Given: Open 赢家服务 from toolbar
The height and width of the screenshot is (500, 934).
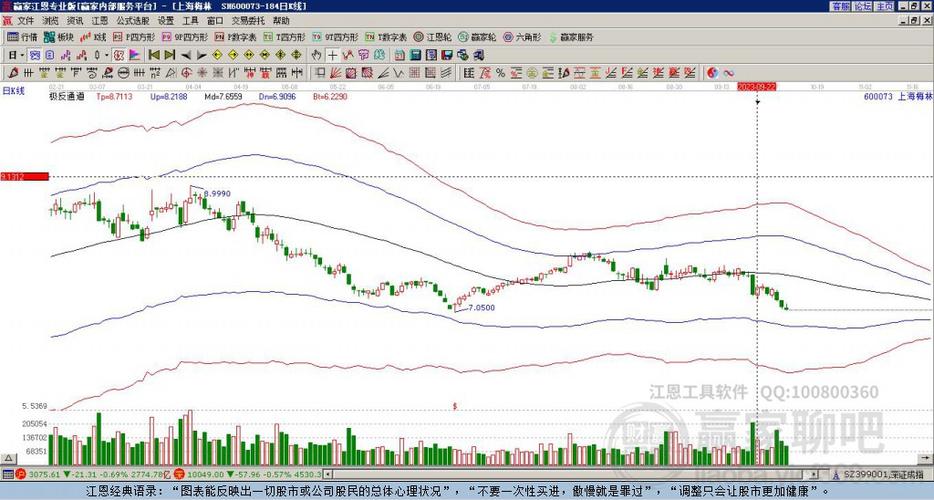Looking at the screenshot, I should click(x=571, y=37).
